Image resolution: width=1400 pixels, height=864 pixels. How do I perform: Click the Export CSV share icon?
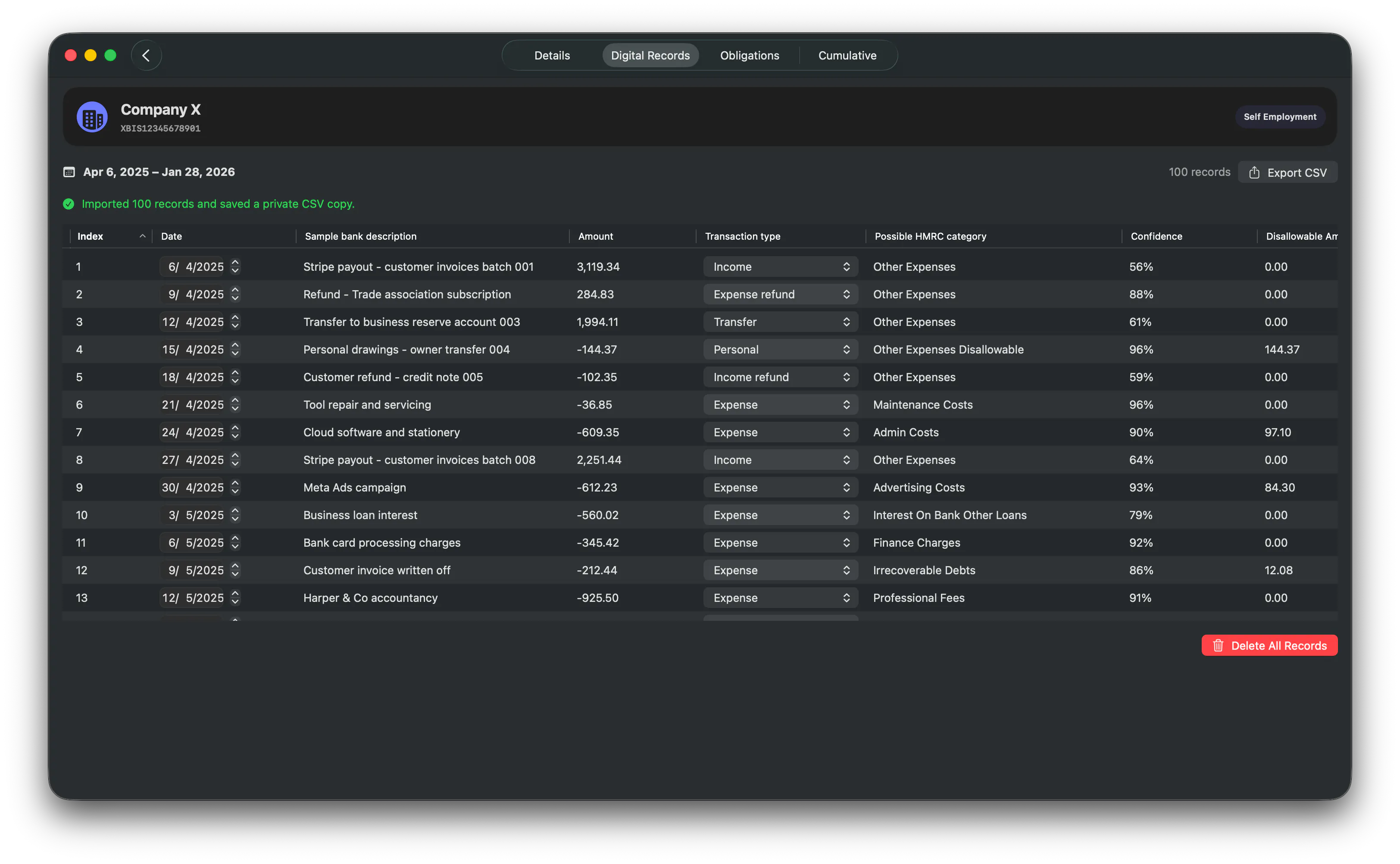[x=1254, y=172]
